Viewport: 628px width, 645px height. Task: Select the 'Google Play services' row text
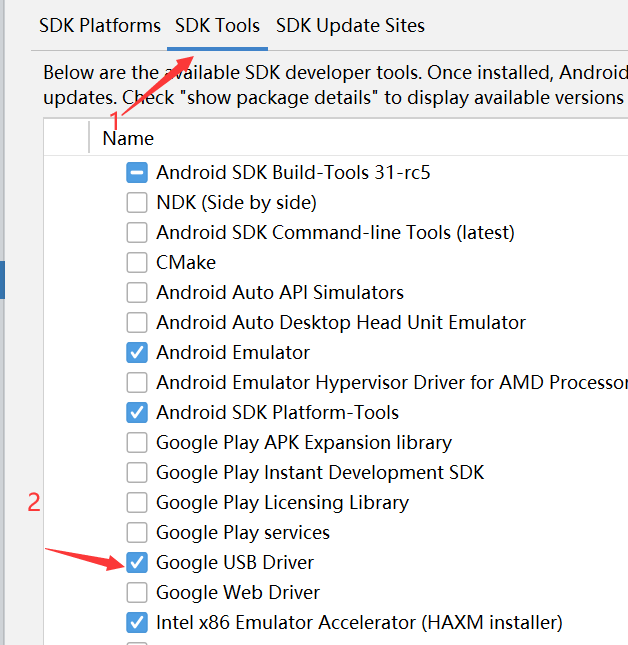(243, 533)
